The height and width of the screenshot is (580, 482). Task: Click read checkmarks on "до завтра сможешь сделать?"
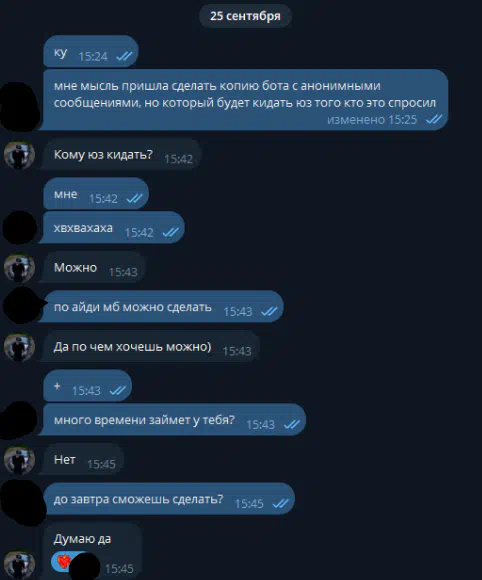click(280, 503)
